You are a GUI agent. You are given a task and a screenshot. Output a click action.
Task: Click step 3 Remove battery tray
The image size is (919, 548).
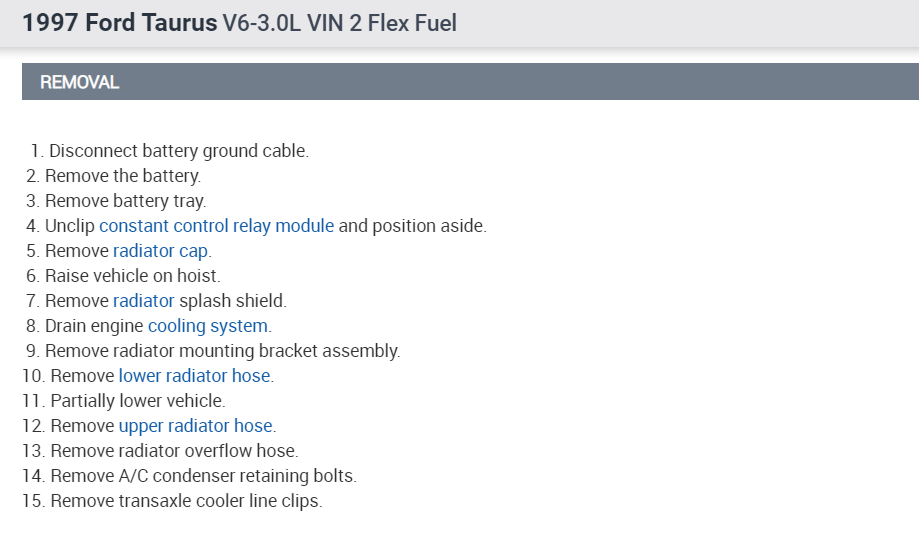click(x=125, y=201)
